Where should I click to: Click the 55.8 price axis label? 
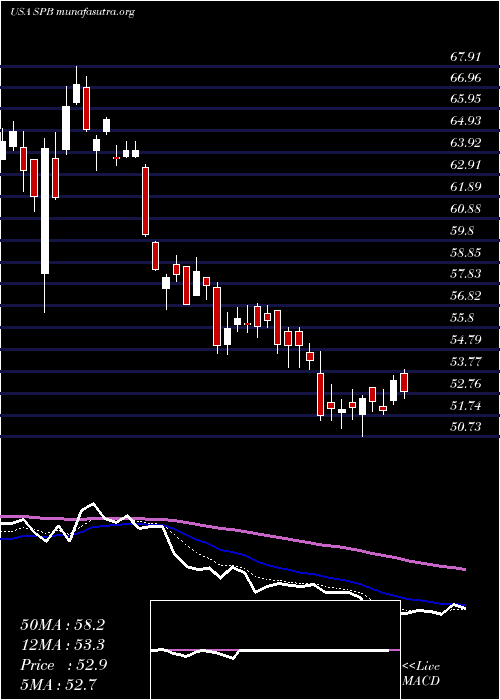(x=462, y=318)
